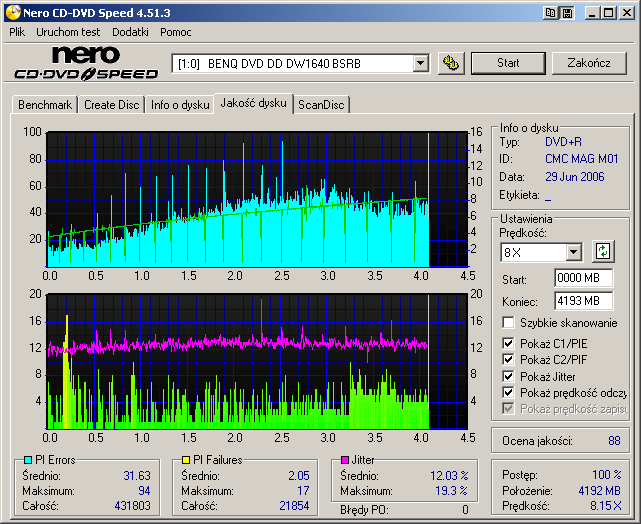Click the Nero disc icon in title bar
Image resolution: width=641 pixels, height=524 pixels.
point(13,13)
